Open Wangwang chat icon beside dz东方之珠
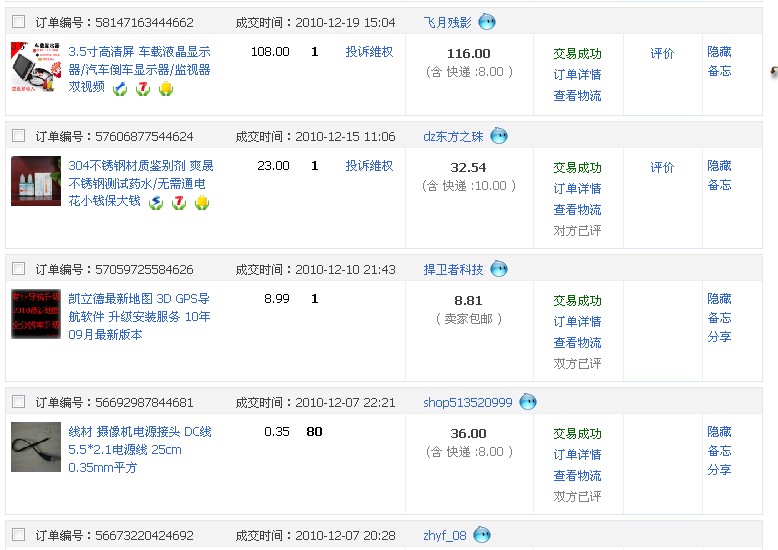Screen dimensions: 778x550 point(499,136)
